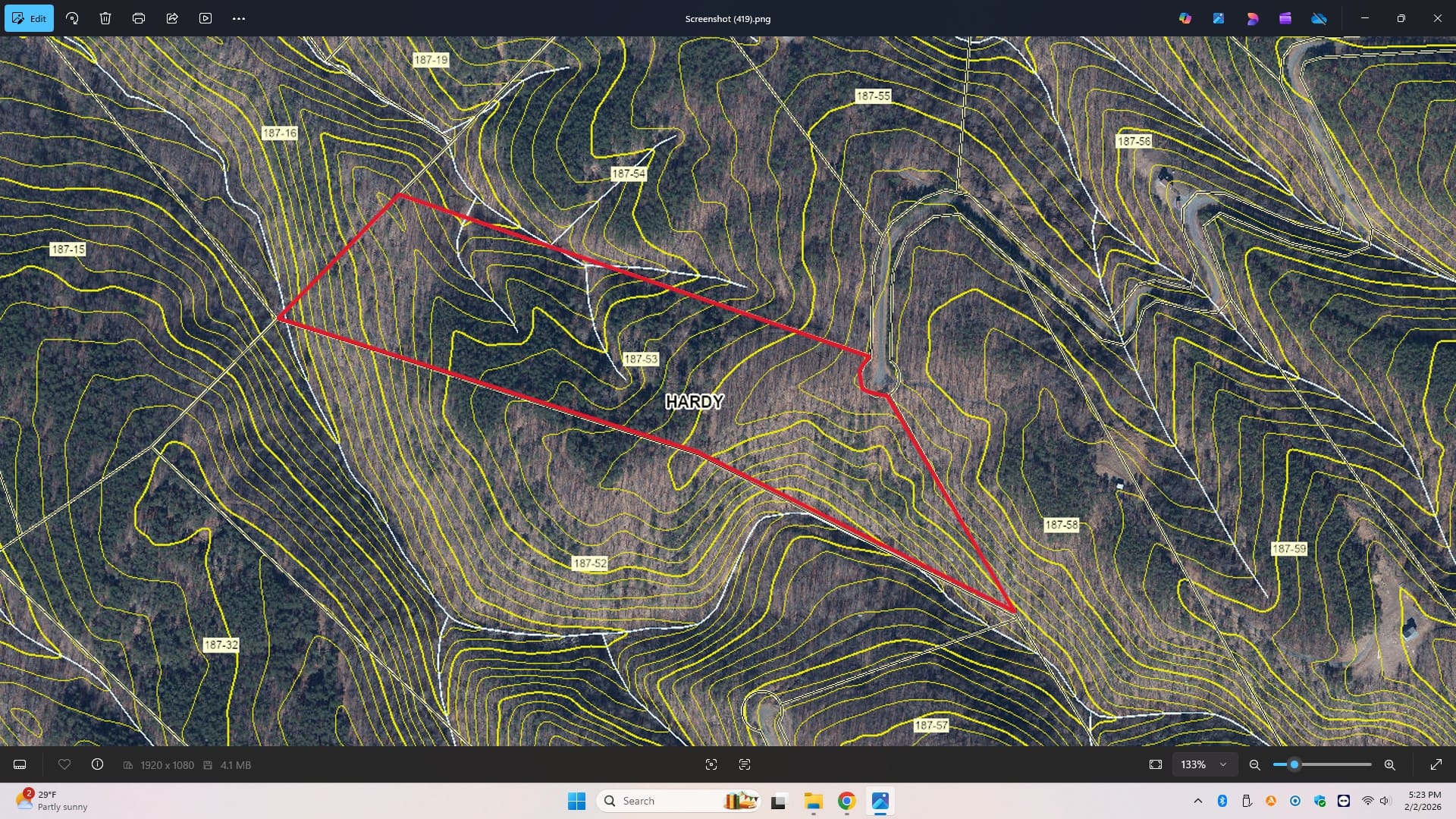Start slideshow playback
1456x819 pixels.
[x=206, y=18]
